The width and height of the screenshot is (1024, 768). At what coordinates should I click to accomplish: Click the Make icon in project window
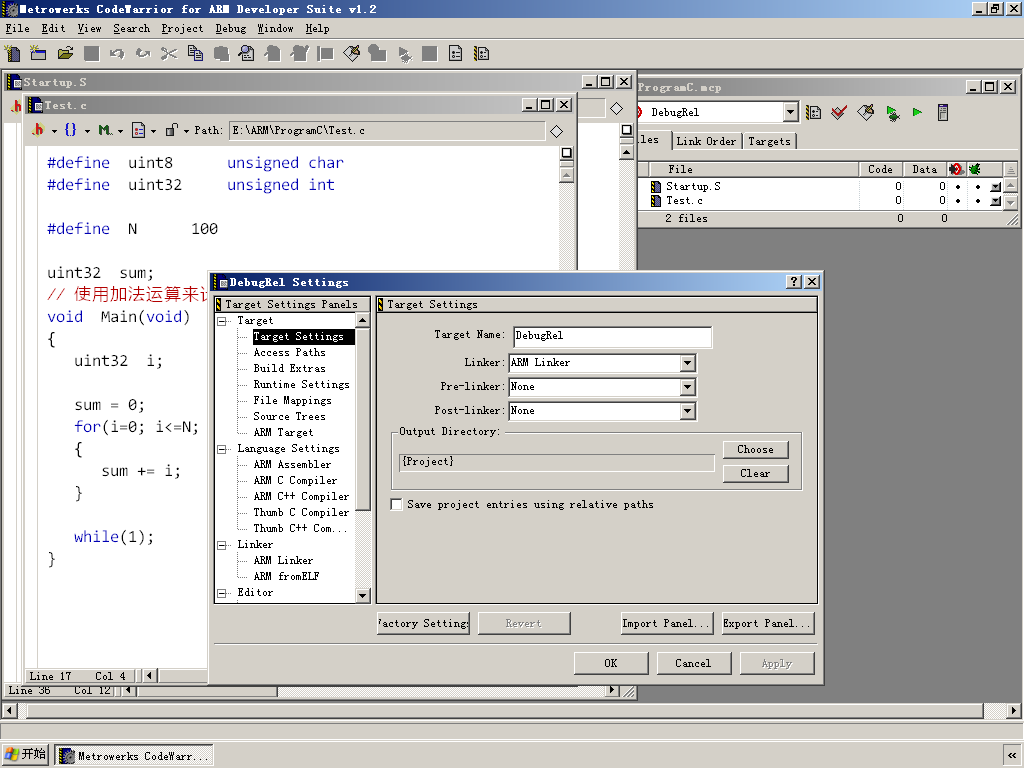click(x=866, y=112)
